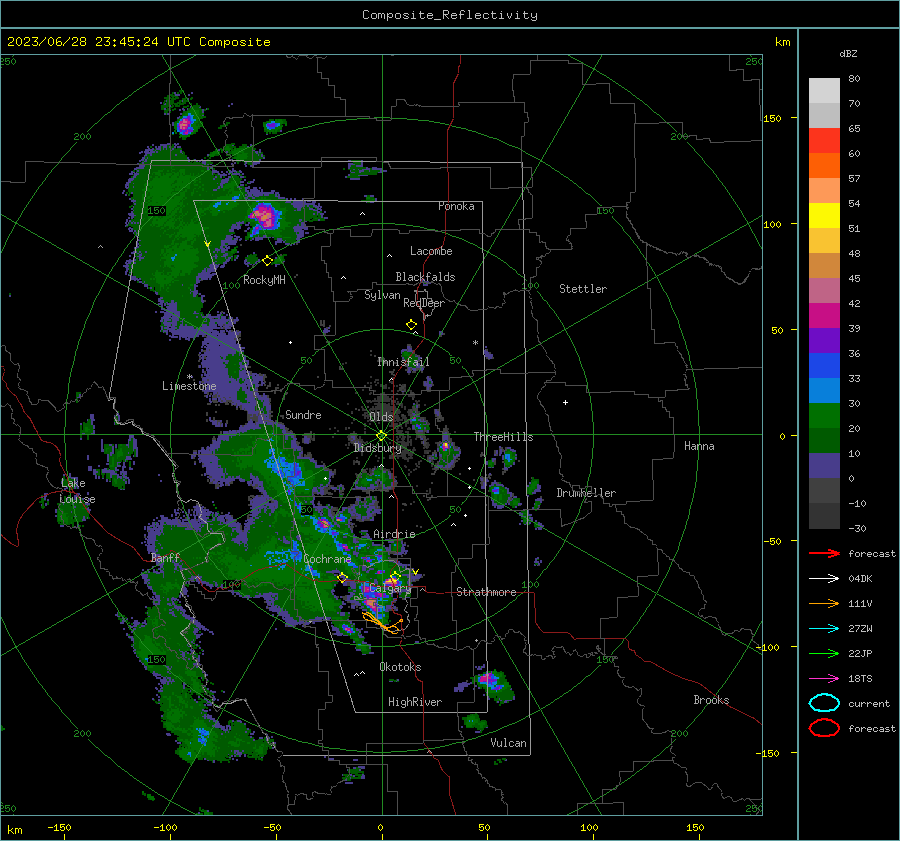The height and width of the screenshot is (841, 900).
Task: Click the Sylvan label
Action: [382, 295]
